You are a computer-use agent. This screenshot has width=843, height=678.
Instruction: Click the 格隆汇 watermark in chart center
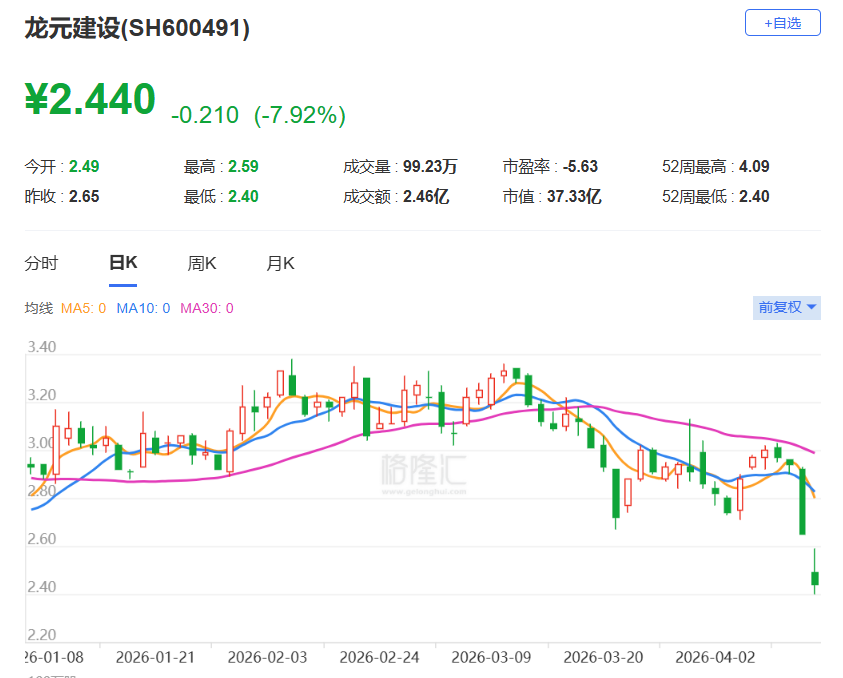422,470
